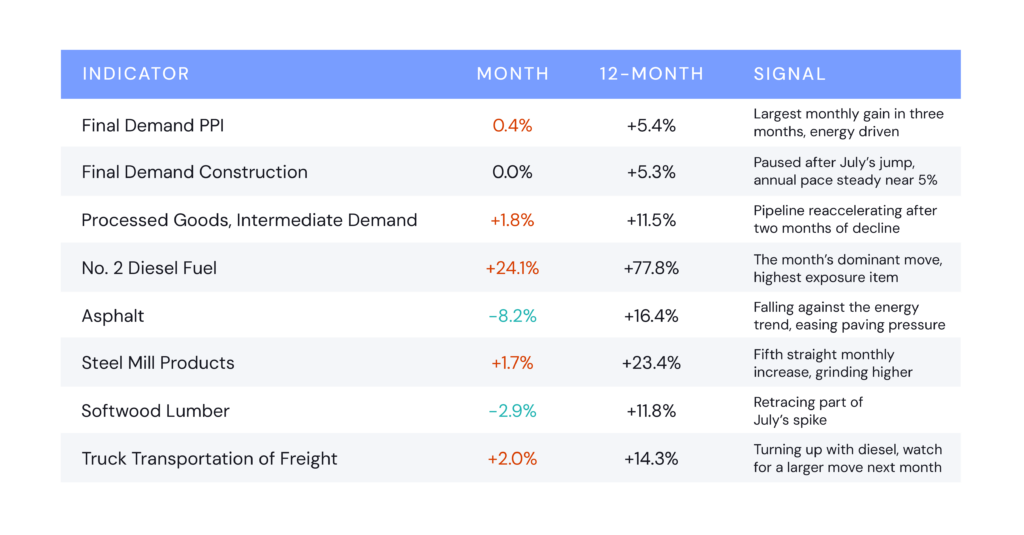Select the Softwood Lumber row label

[155, 411]
